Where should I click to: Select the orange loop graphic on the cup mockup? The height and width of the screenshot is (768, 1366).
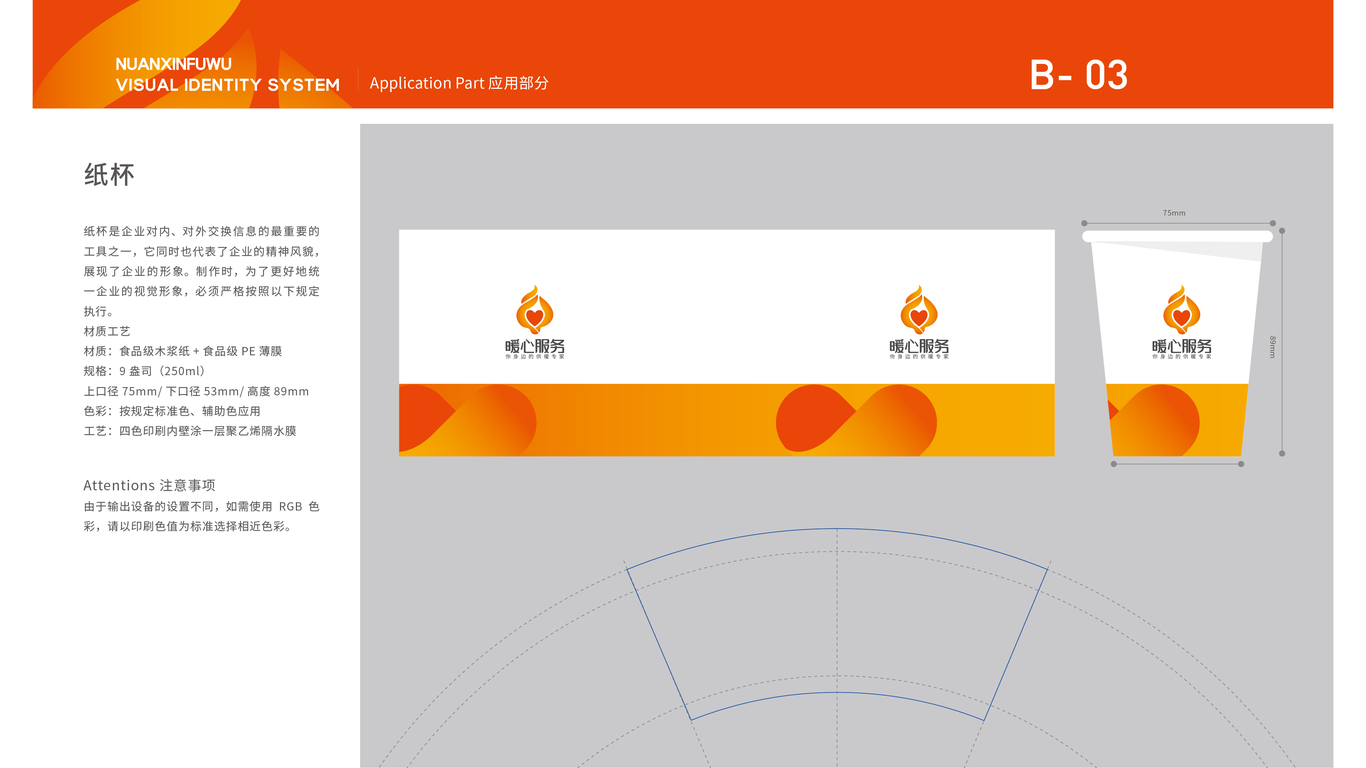[1154, 420]
